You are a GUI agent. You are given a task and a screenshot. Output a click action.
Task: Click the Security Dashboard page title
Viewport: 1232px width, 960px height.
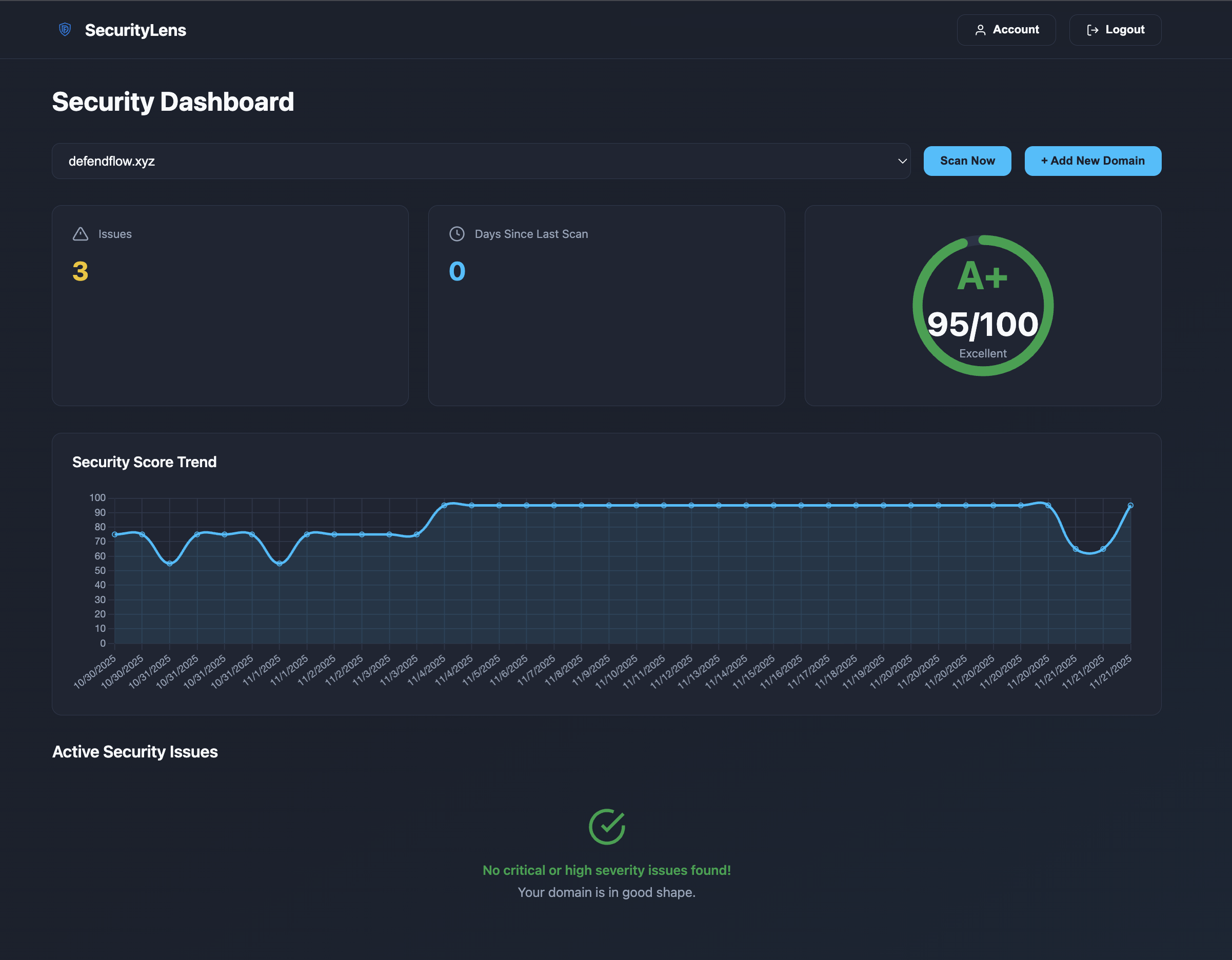coord(173,102)
